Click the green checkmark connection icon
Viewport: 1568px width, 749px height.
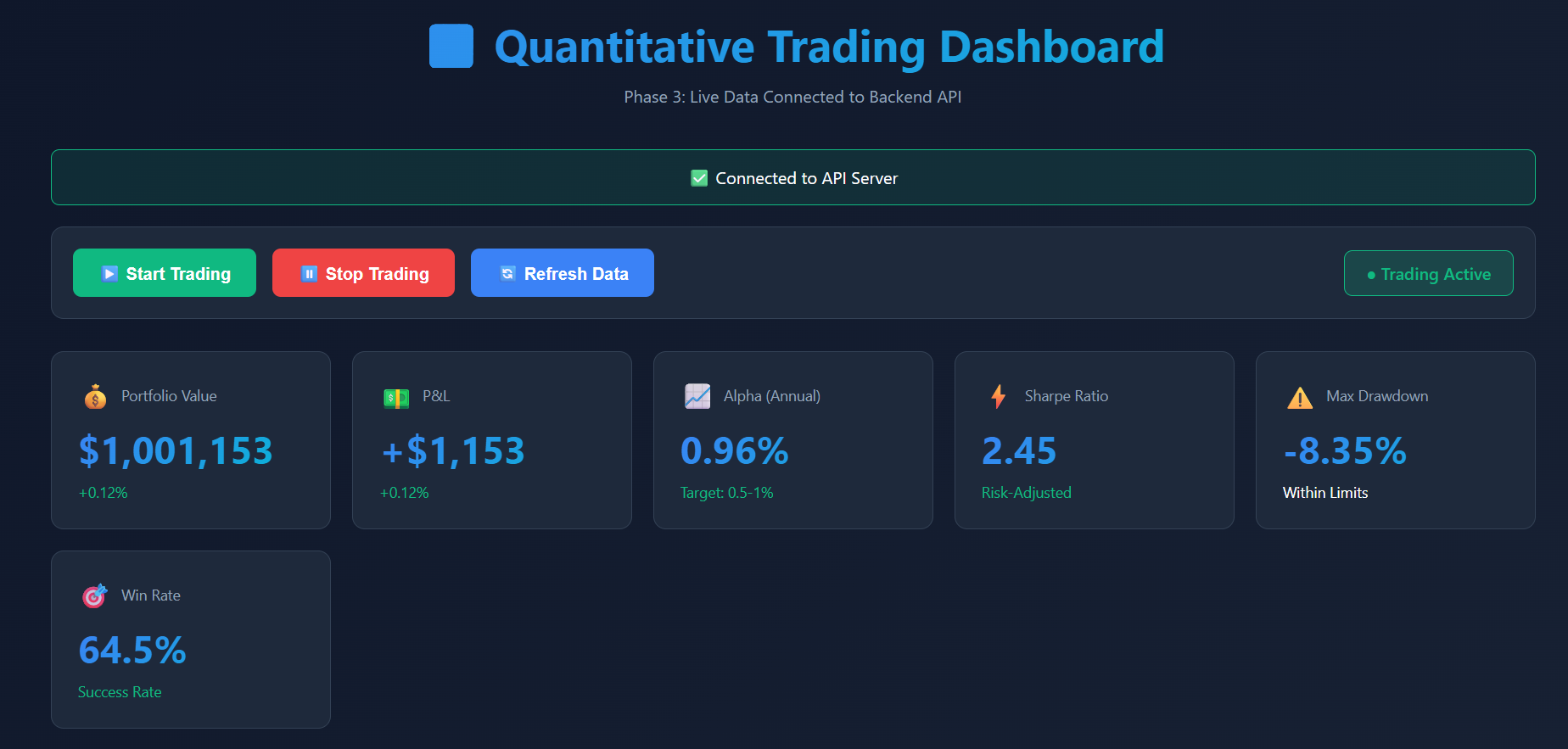699,178
